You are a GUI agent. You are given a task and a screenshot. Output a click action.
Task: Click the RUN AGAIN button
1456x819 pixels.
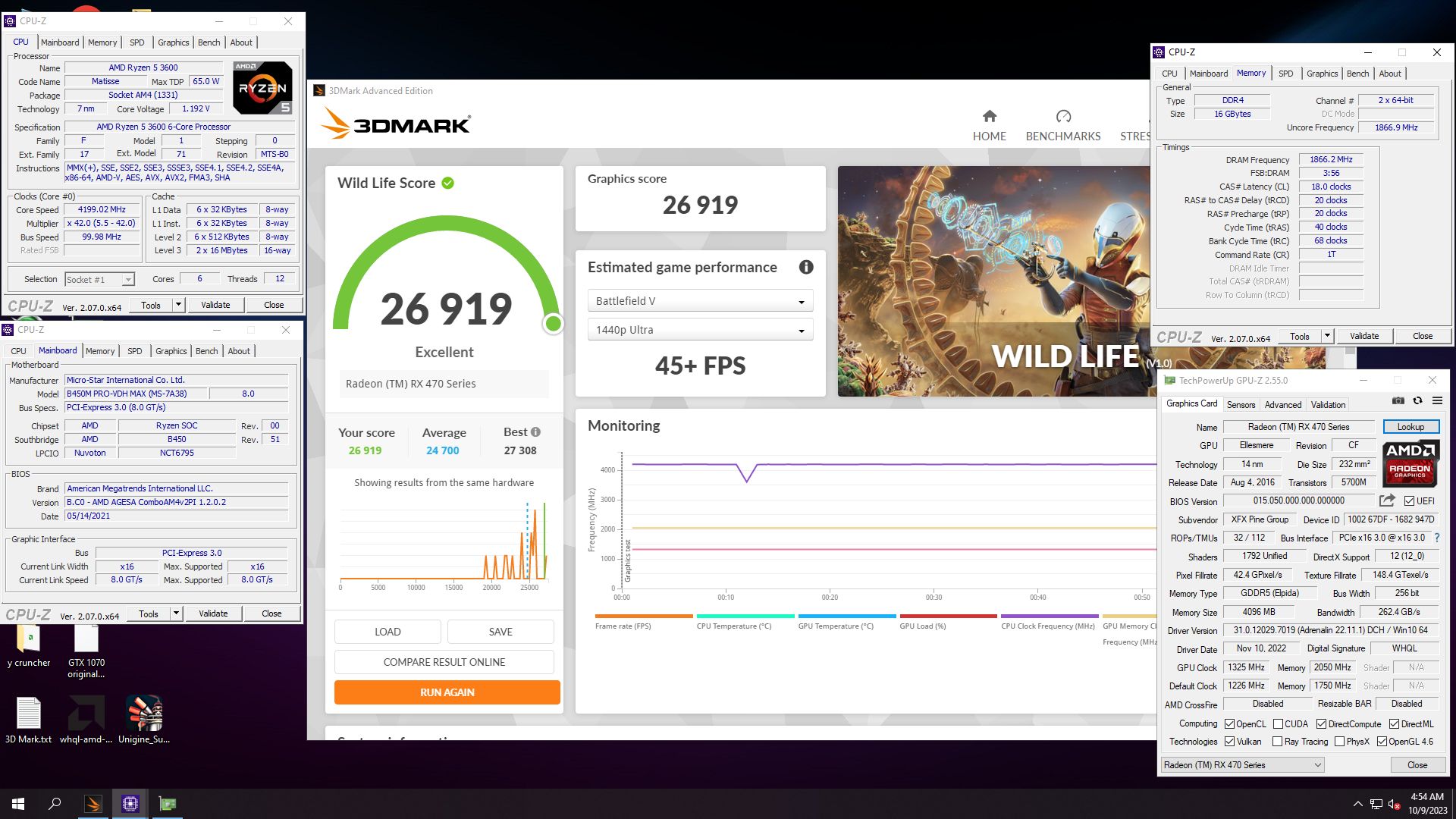(447, 692)
